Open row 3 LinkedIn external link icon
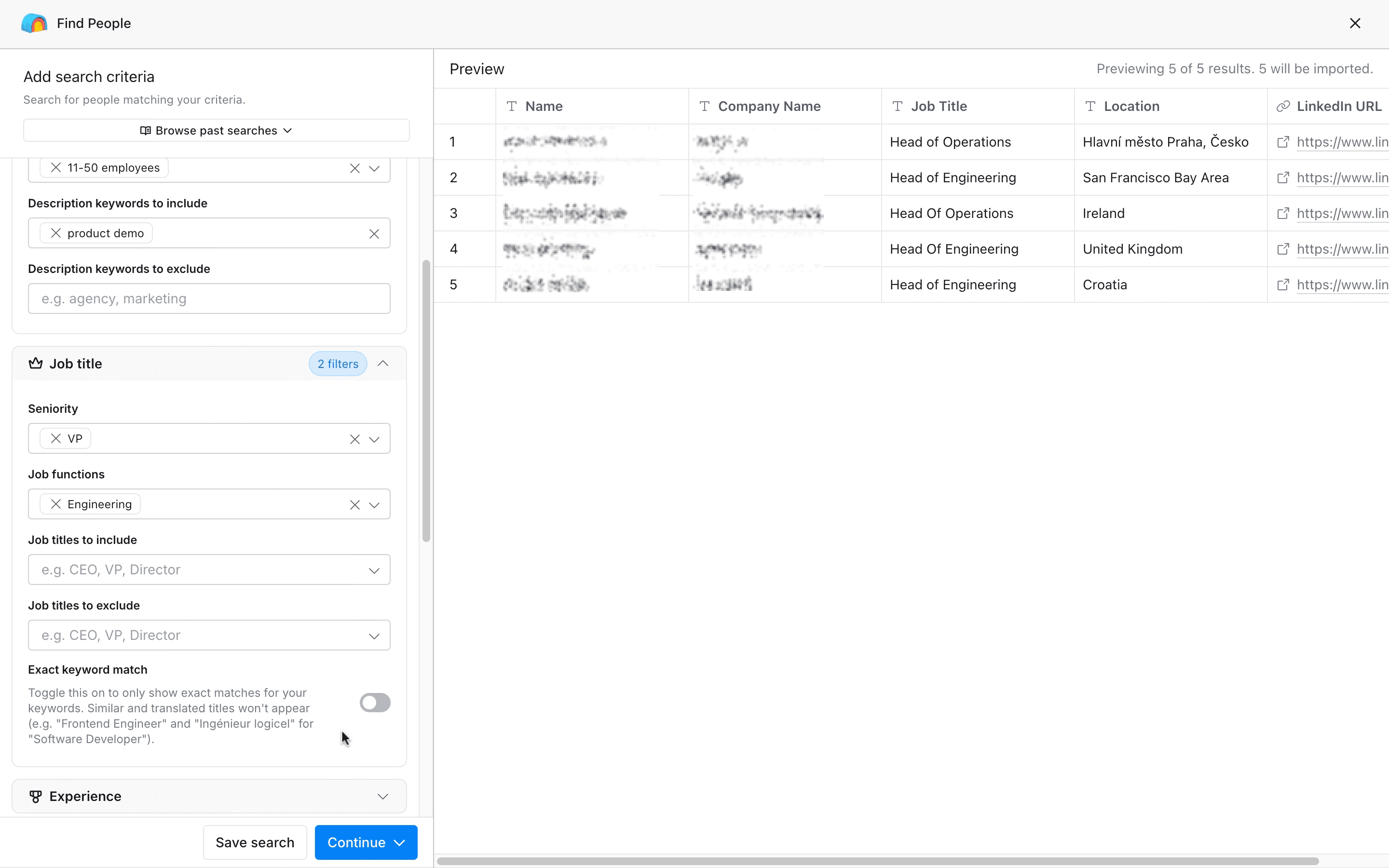 pos(1283,213)
